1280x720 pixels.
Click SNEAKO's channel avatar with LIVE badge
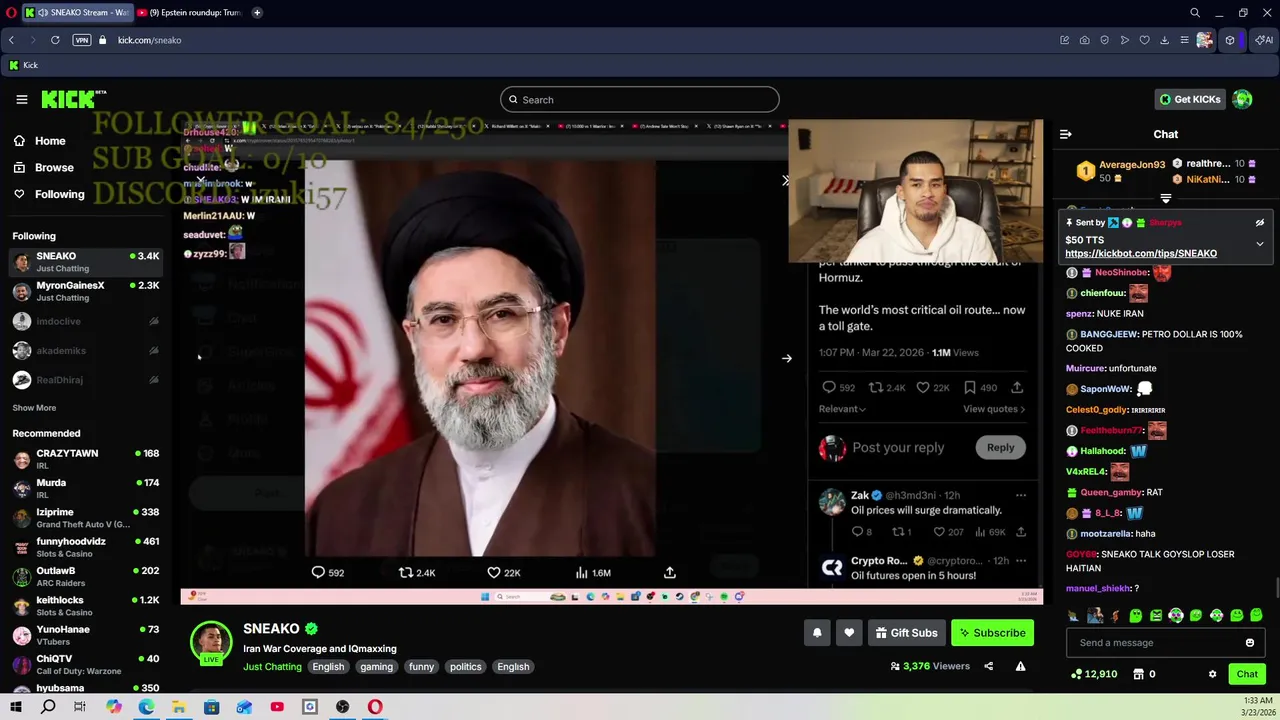(211, 642)
